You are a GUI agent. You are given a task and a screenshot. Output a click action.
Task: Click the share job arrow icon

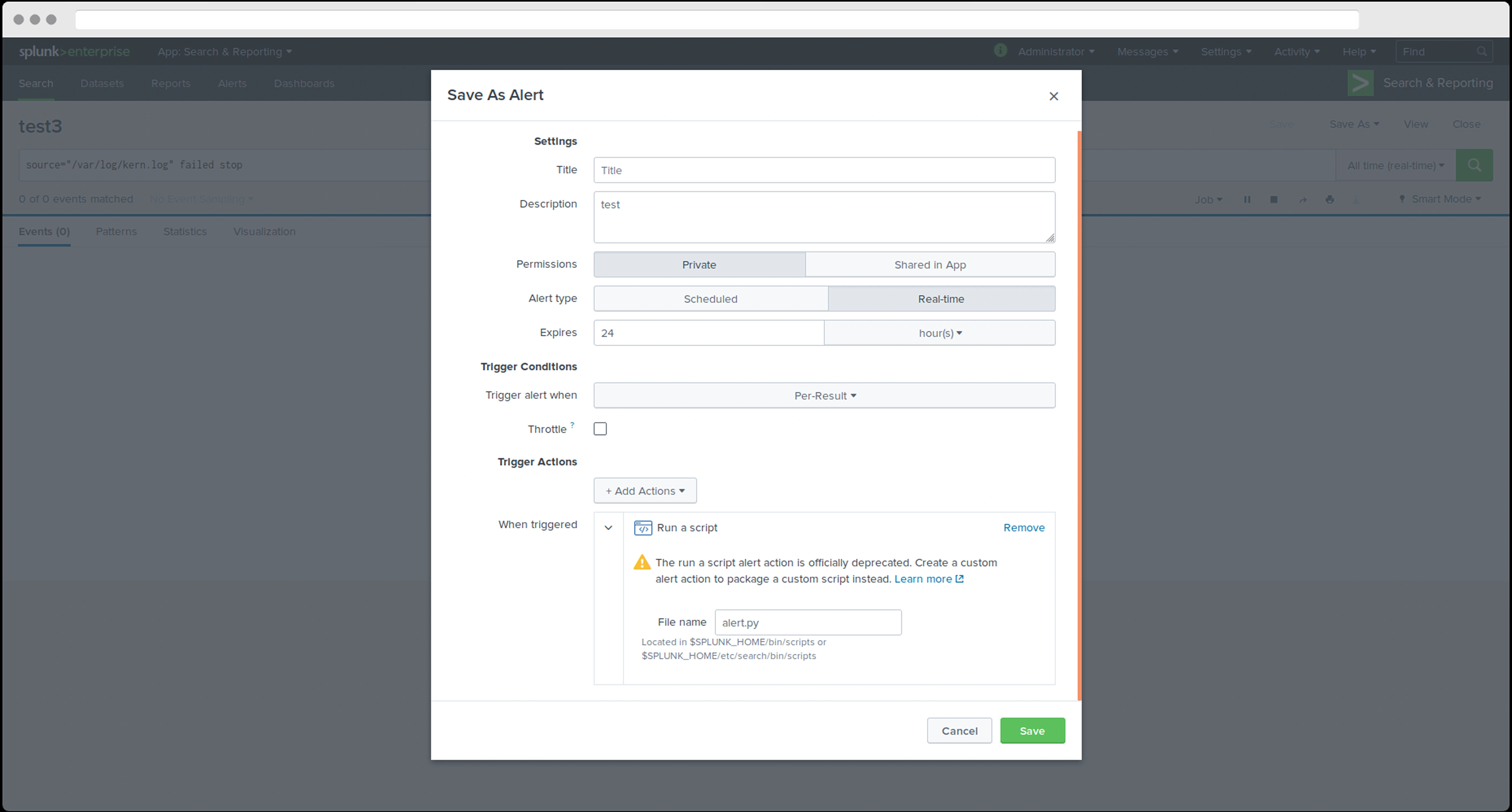[1302, 200]
